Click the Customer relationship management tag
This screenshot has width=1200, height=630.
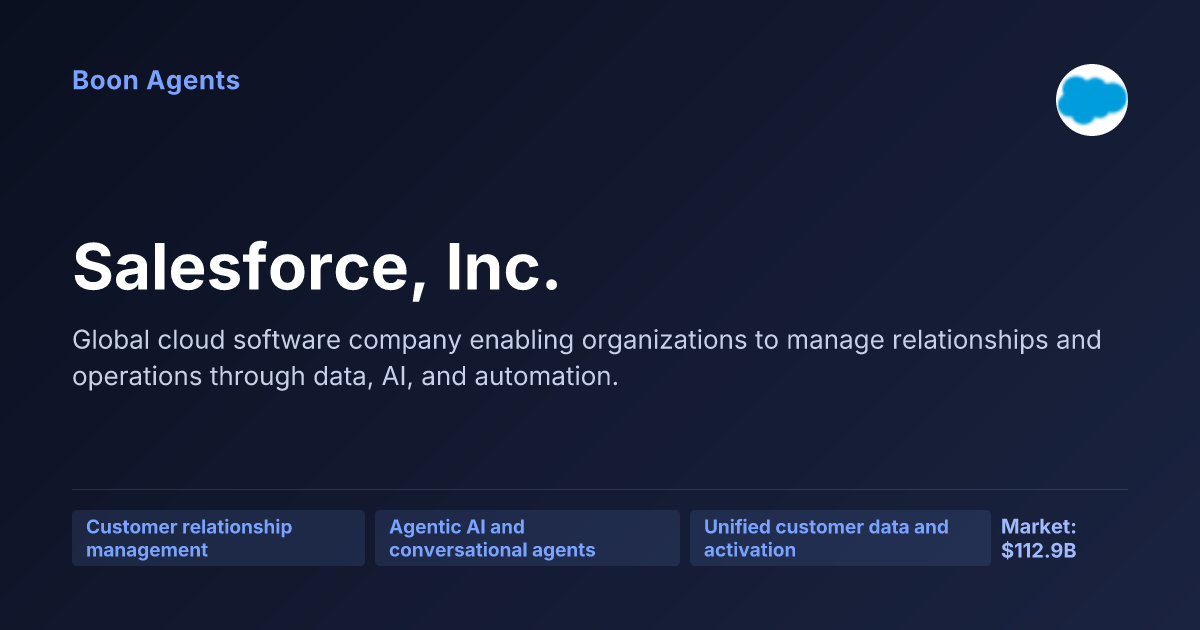pos(218,538)
